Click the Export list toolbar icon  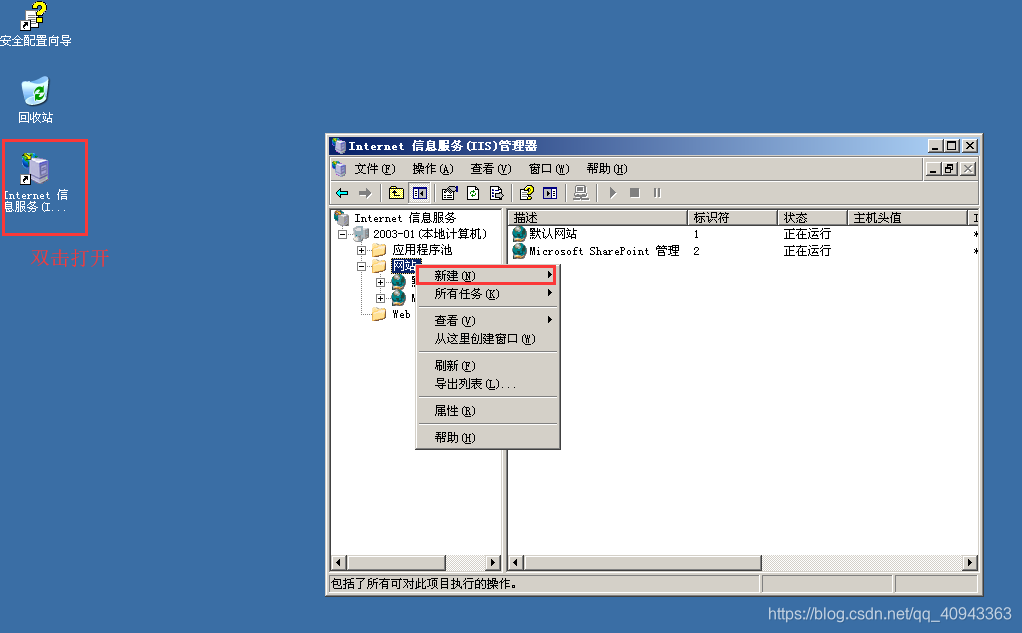pos(497,193)
